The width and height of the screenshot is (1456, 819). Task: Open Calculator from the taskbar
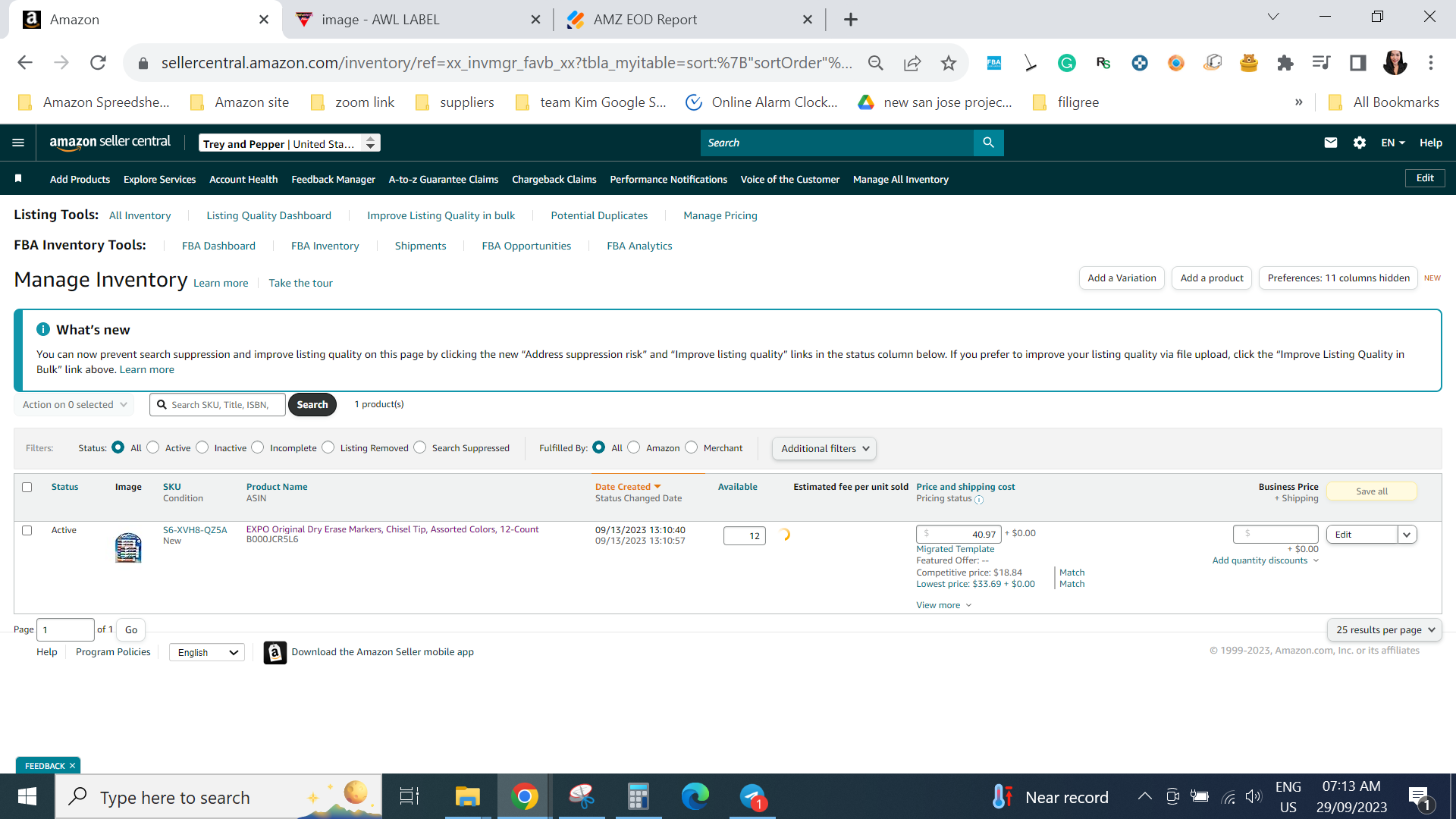[x=639, y=796]
